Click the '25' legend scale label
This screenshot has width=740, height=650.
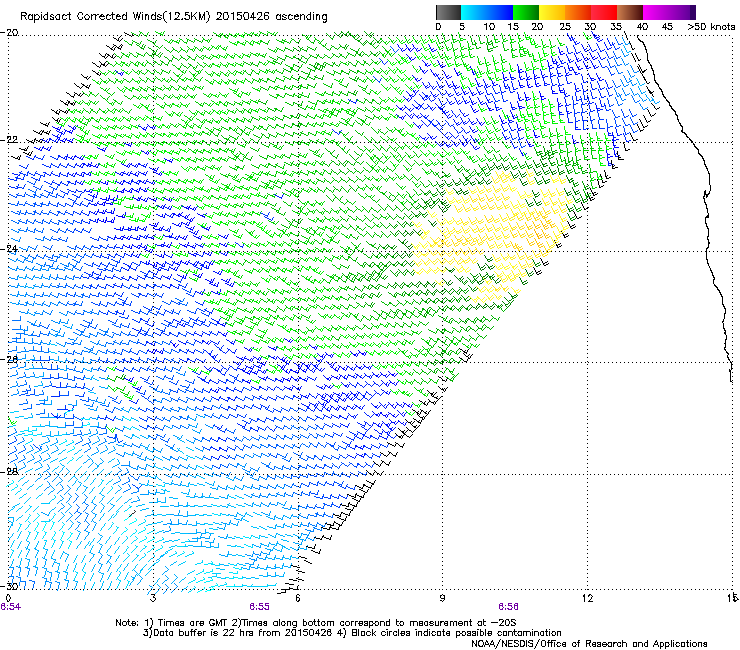click(x=565, y=27)
